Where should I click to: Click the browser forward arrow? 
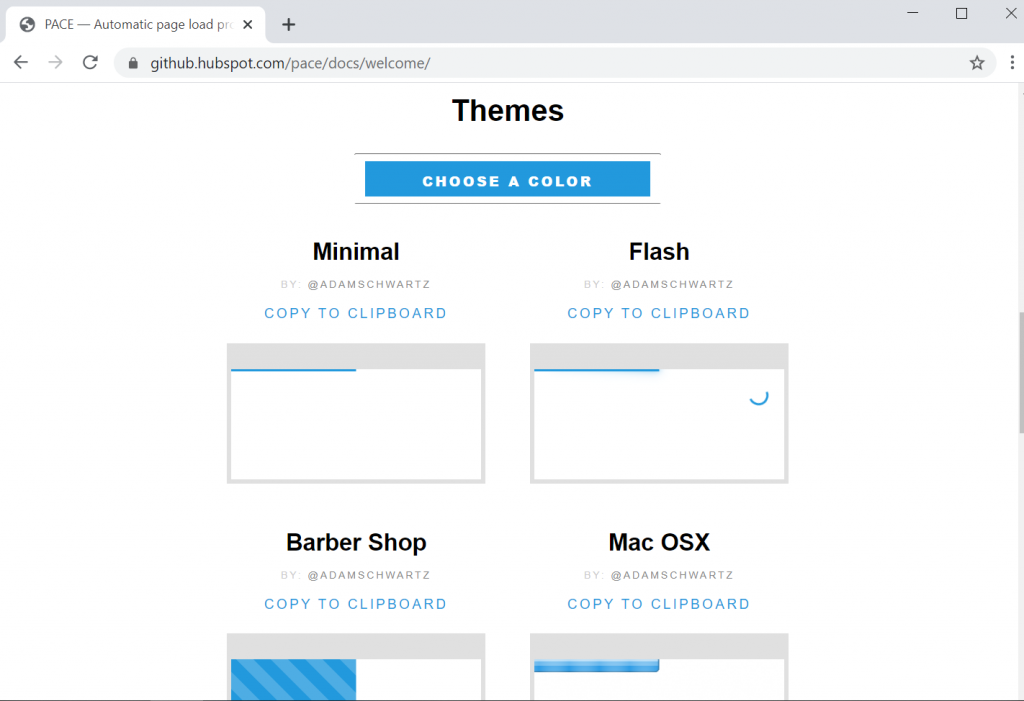pyautogui.click(x=56, y=63)
